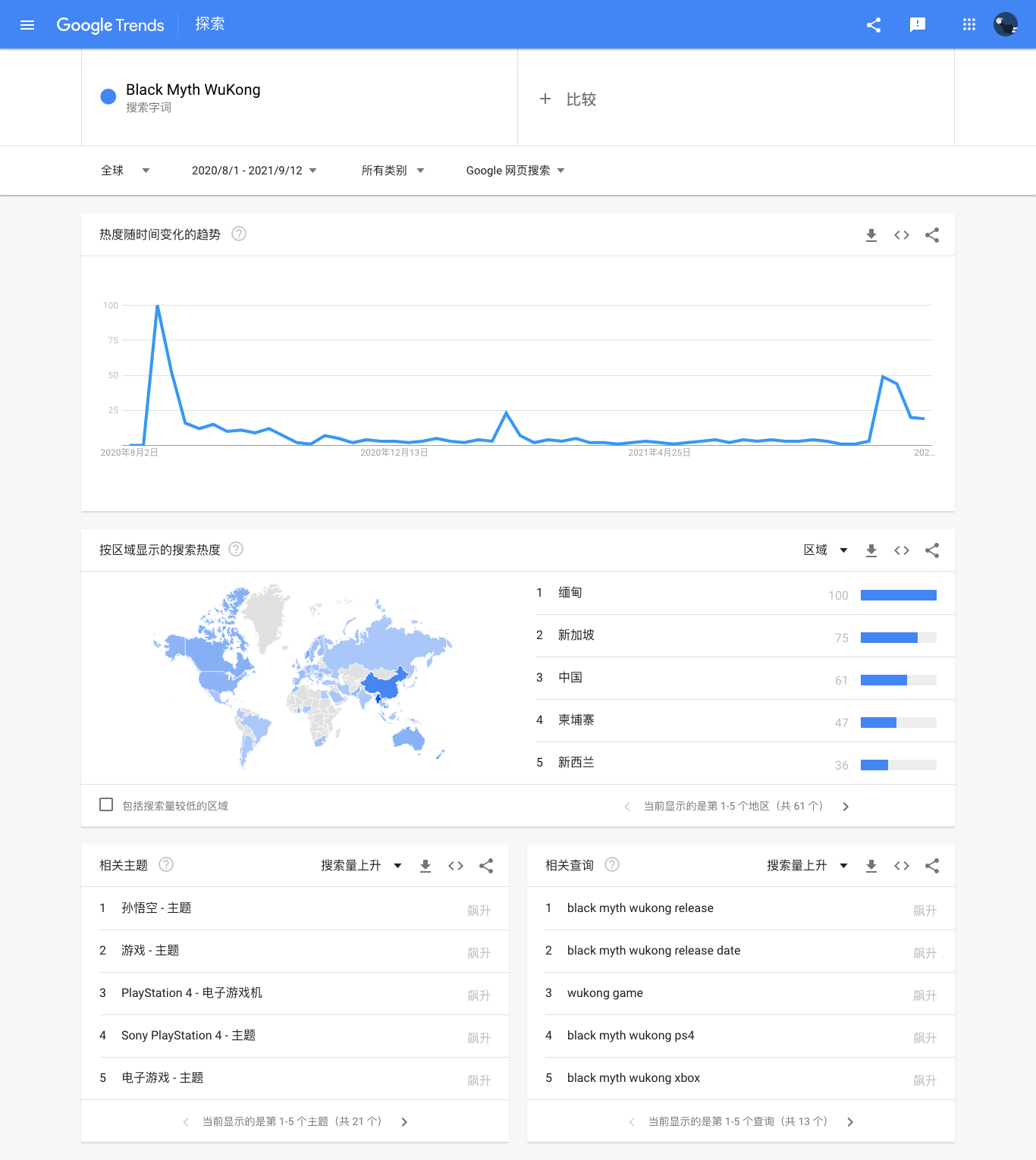Viewport: 1036px width, 1160px height.
Task: Open the 区域 resolution dropdown
Action: click(826, 550)
